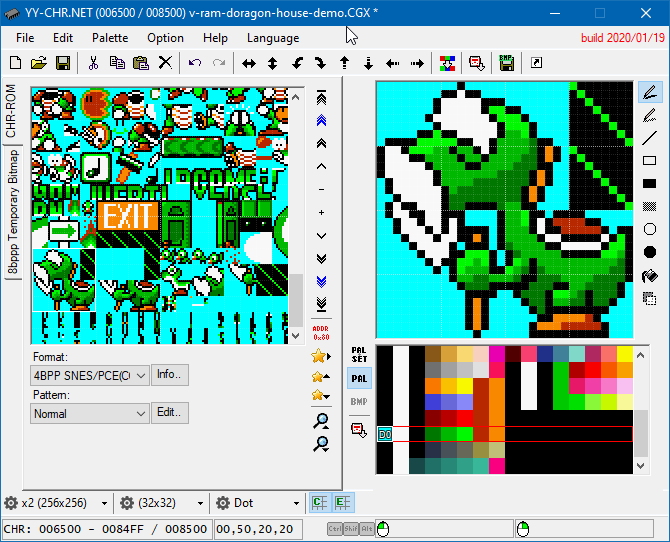670x542 pixels.
Task: Click the Filled ellipse tool
Action: (x=650, y=252)
